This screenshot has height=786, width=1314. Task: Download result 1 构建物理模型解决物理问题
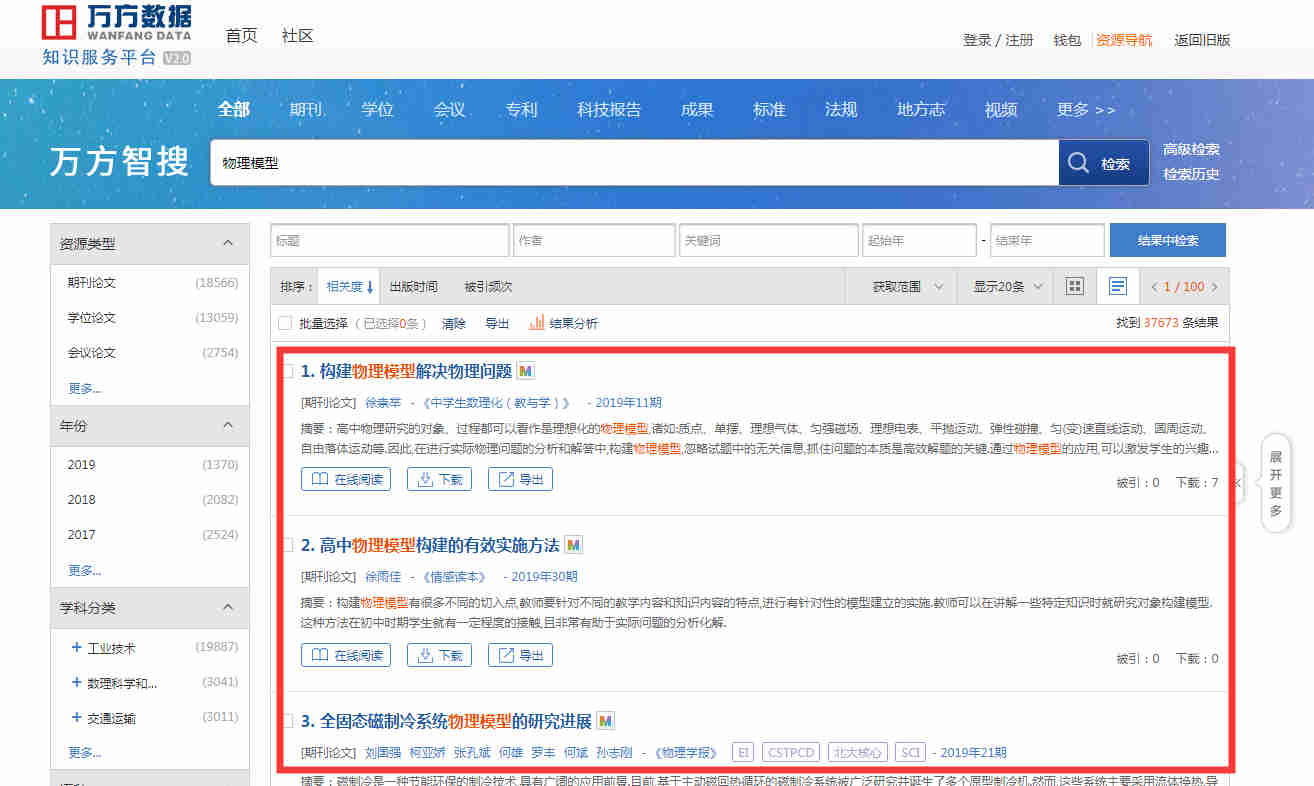439,479
